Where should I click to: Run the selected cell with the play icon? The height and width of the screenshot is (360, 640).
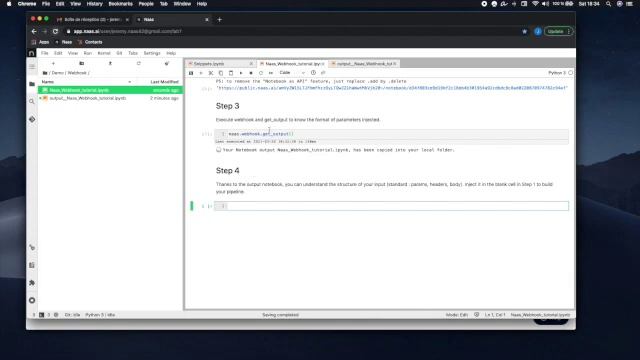[241, 73]
